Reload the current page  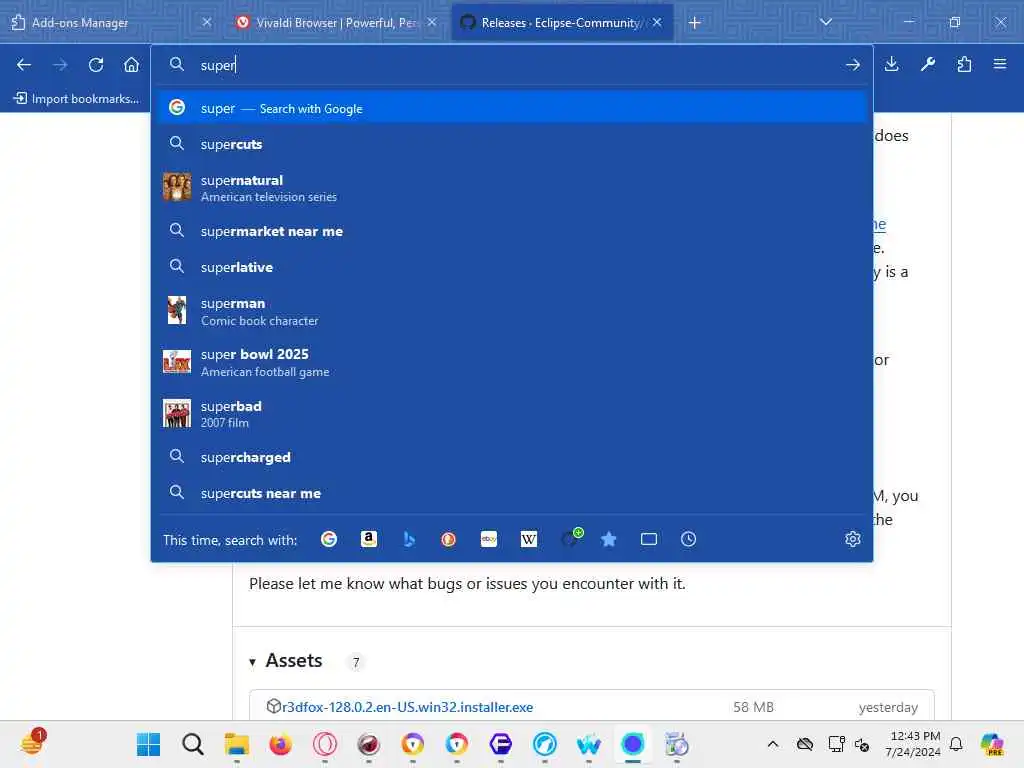click(x=96, y=65)
